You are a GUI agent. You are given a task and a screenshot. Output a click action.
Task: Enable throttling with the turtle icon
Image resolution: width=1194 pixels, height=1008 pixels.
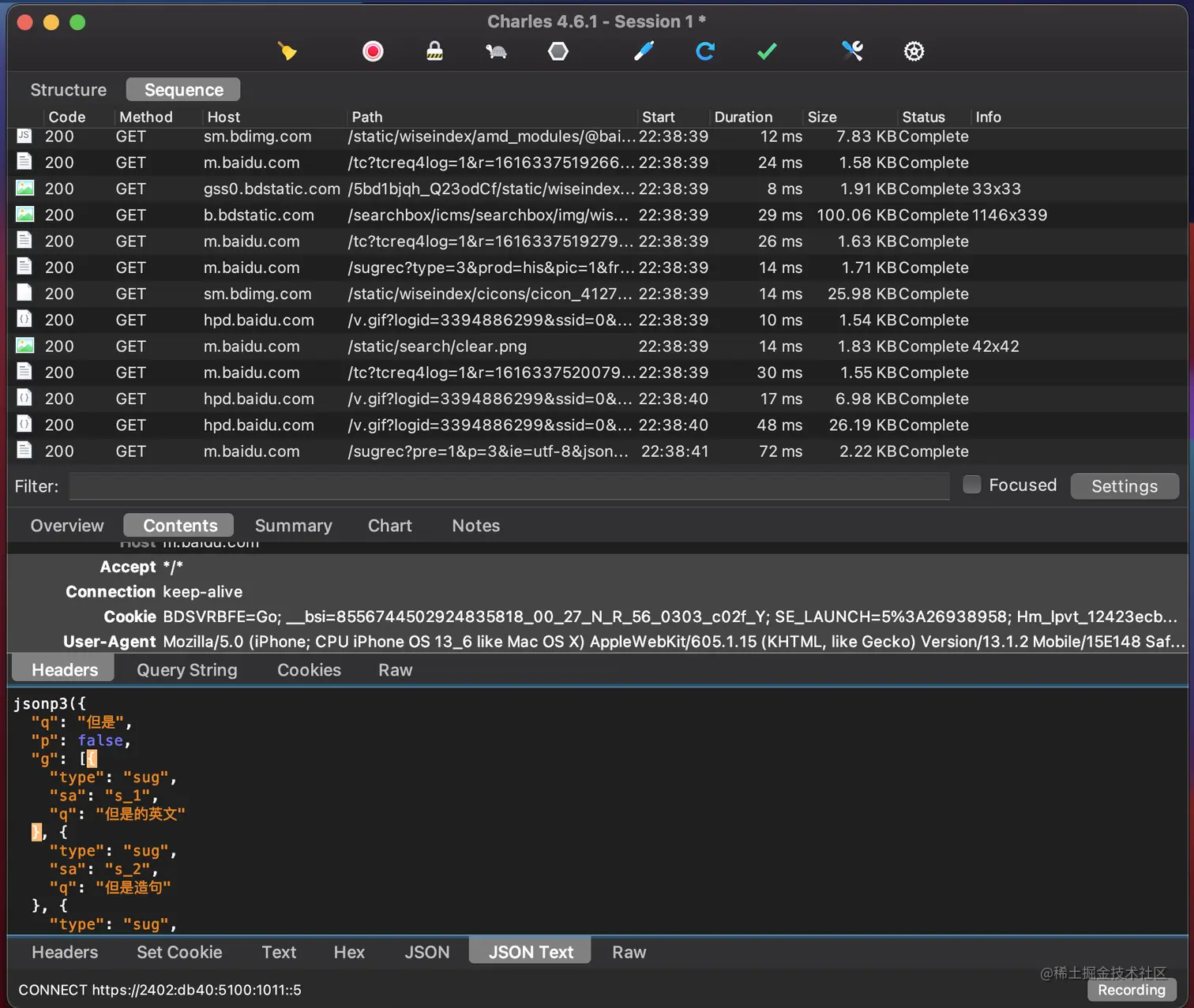[496, 52]
